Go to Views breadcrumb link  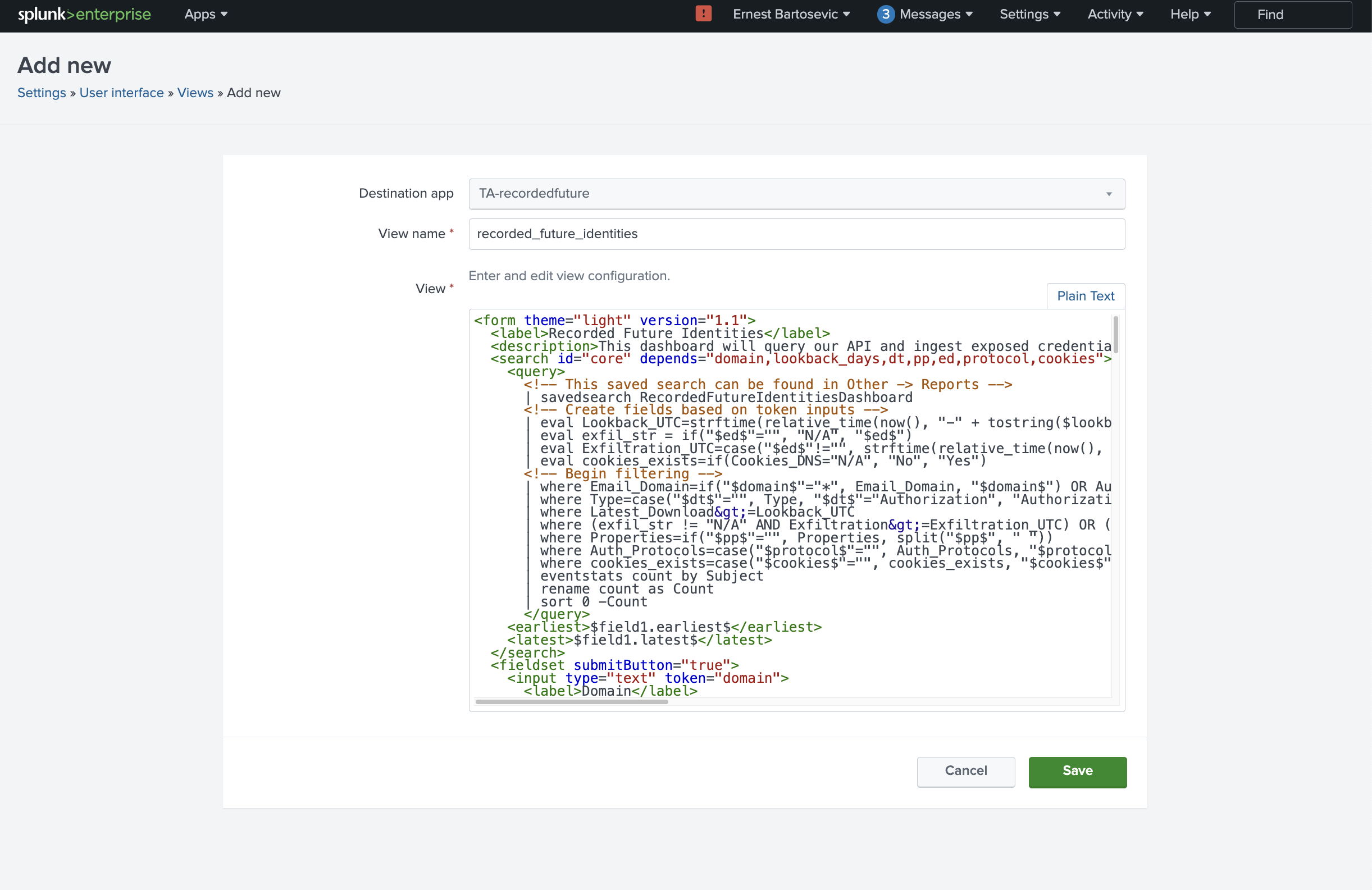point(195,93)
